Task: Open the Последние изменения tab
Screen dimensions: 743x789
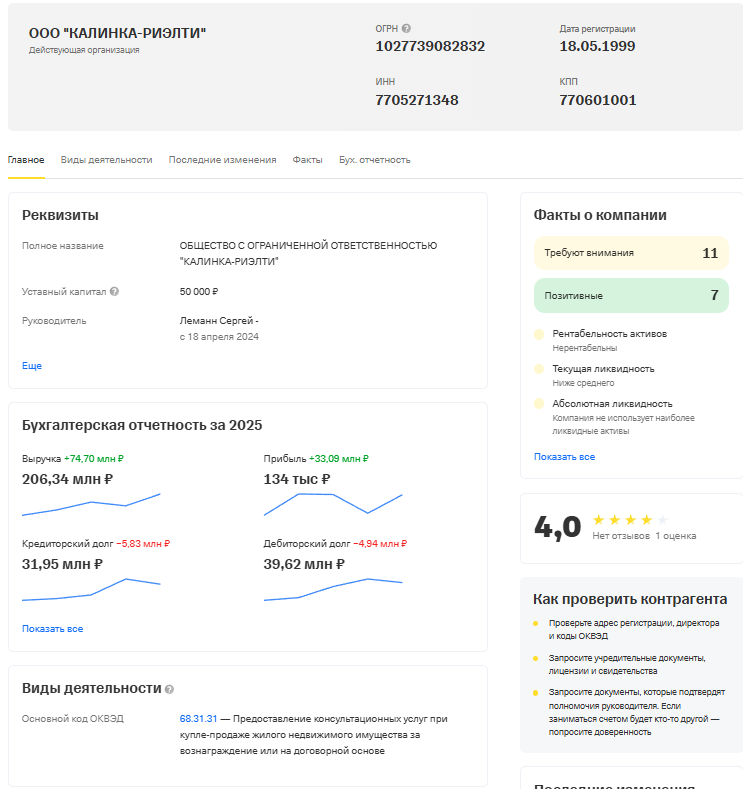Action: (x=222, y=160)
